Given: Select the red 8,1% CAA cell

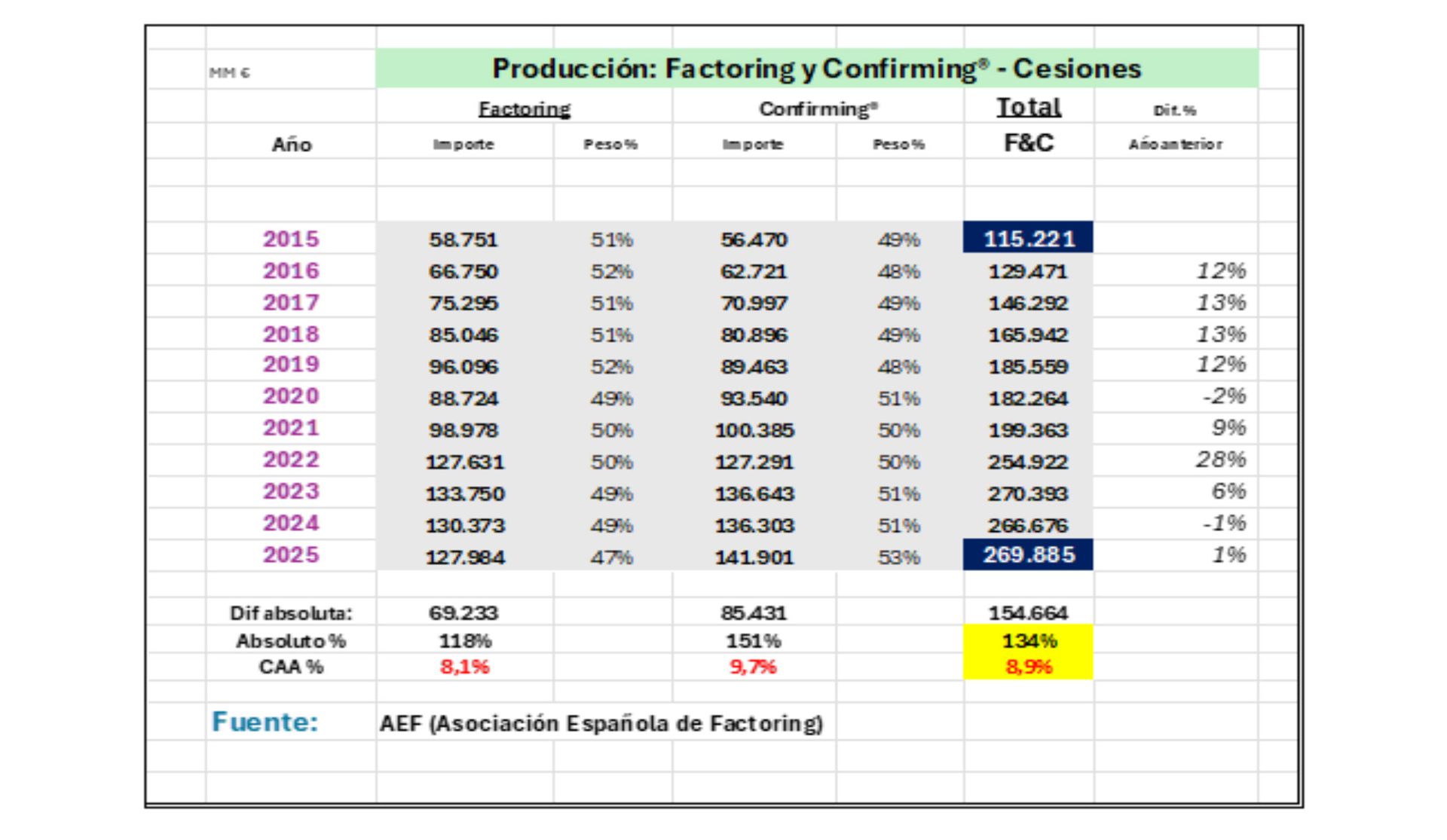Looking at the screenshot, I should pyautogui.click(x=464, y=667).
